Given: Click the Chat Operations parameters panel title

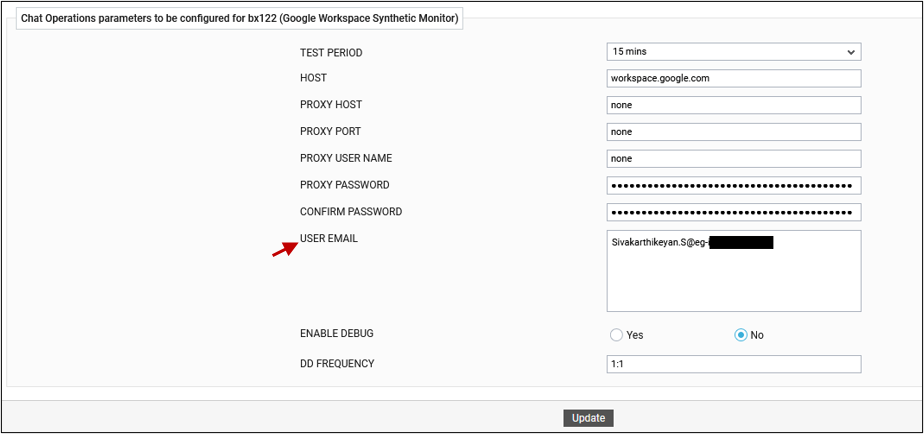Looking at the screenshot, I should (240, 18).
